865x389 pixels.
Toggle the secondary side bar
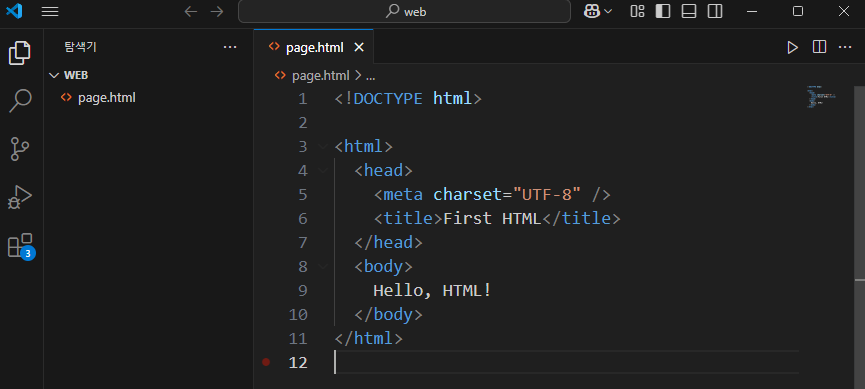(715, 11)
